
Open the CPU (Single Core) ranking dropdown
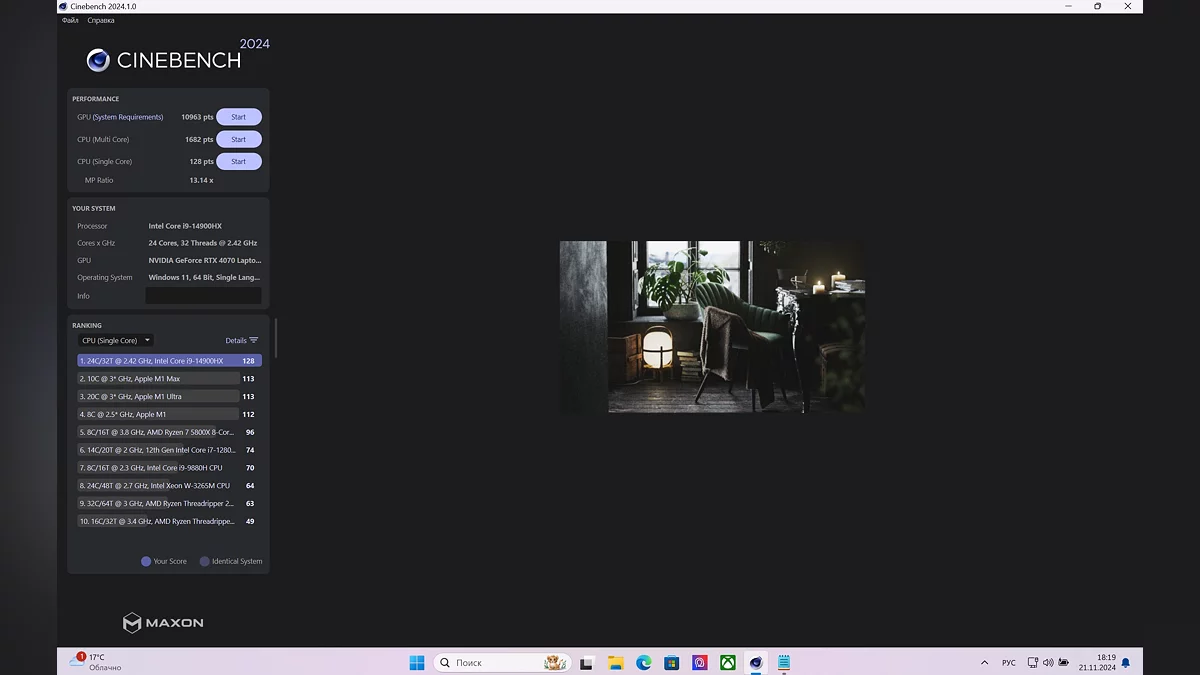[115, 341]
